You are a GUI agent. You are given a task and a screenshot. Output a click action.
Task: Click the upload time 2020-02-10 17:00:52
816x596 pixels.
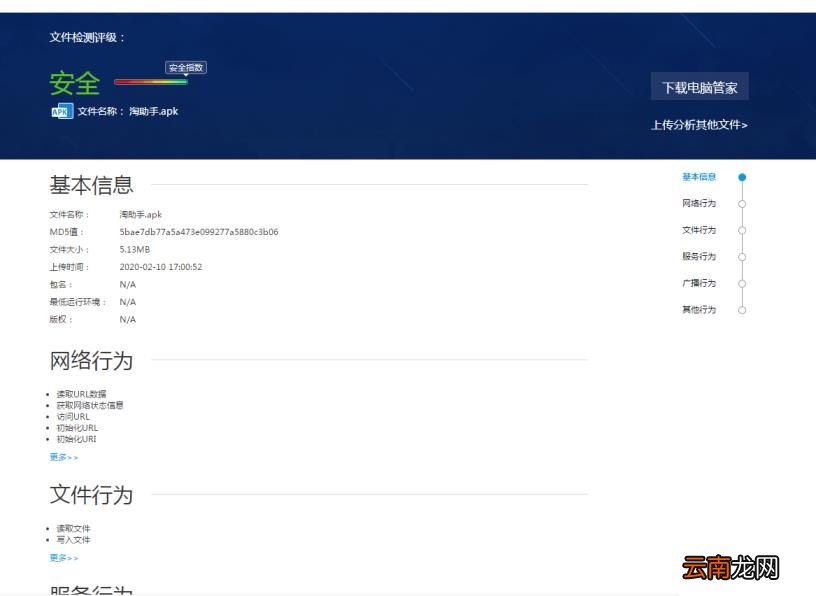point(161,267)
